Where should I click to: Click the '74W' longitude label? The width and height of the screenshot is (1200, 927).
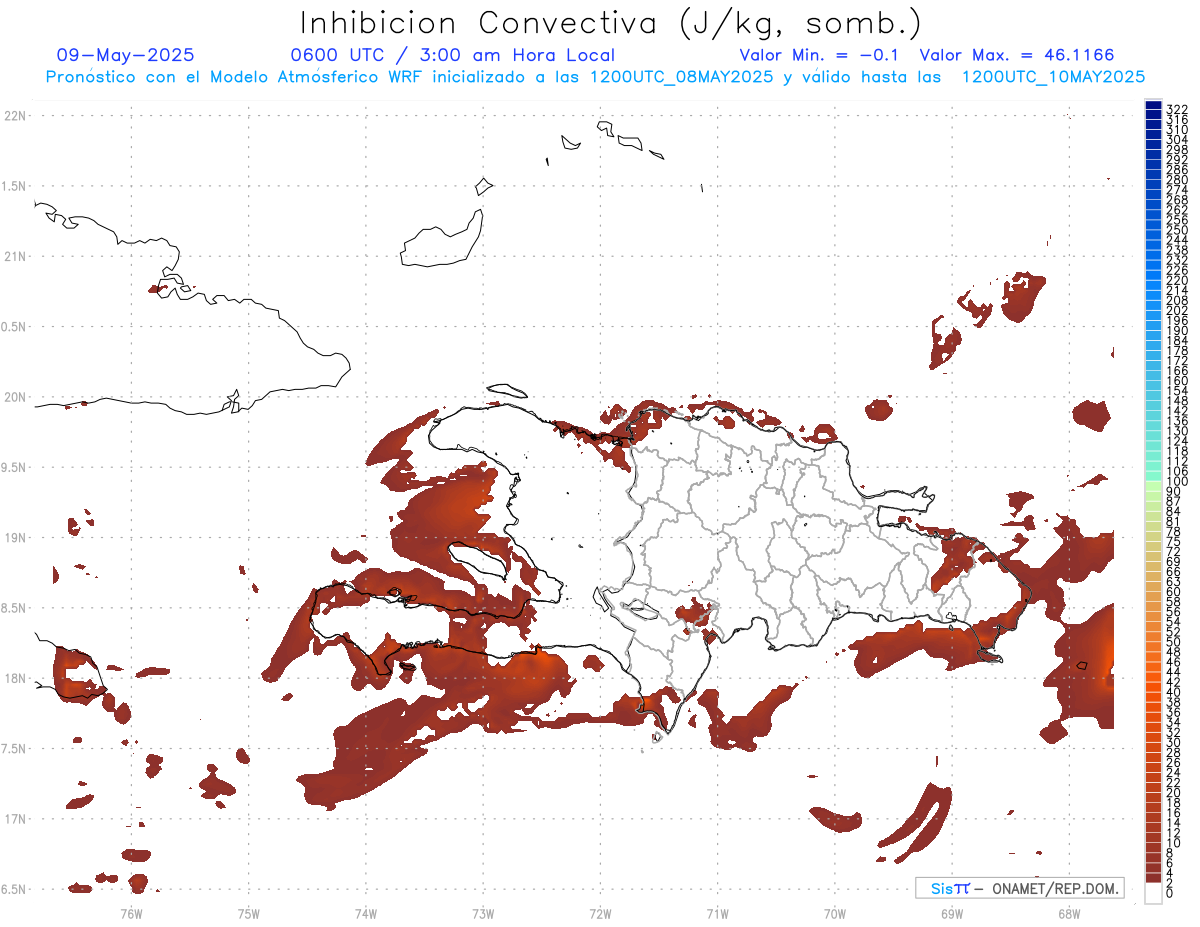tap(366, 913)
